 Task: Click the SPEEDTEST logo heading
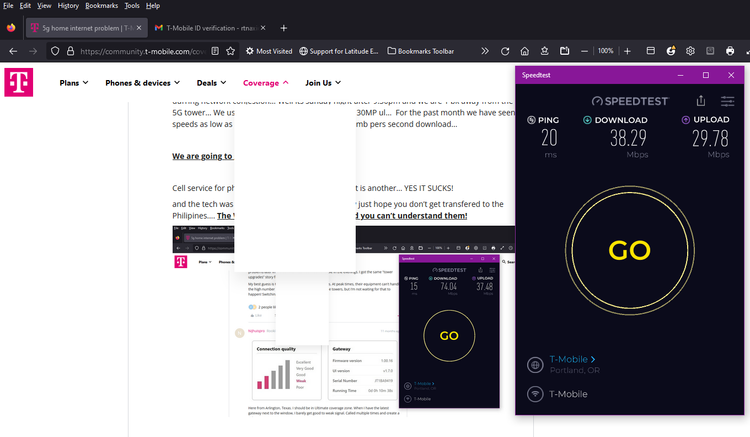coord(630,101)
